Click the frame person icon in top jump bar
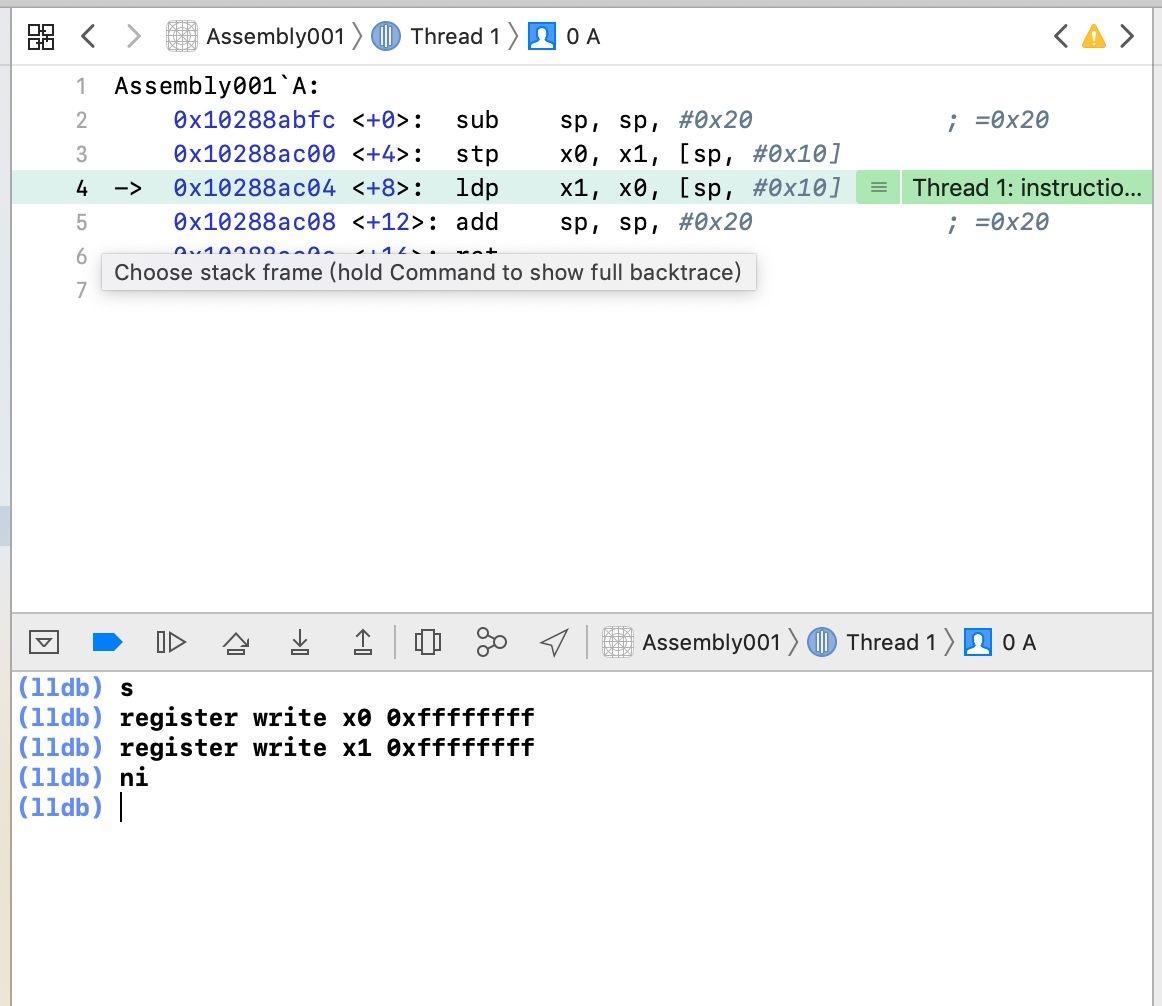 tap(542, 36)
